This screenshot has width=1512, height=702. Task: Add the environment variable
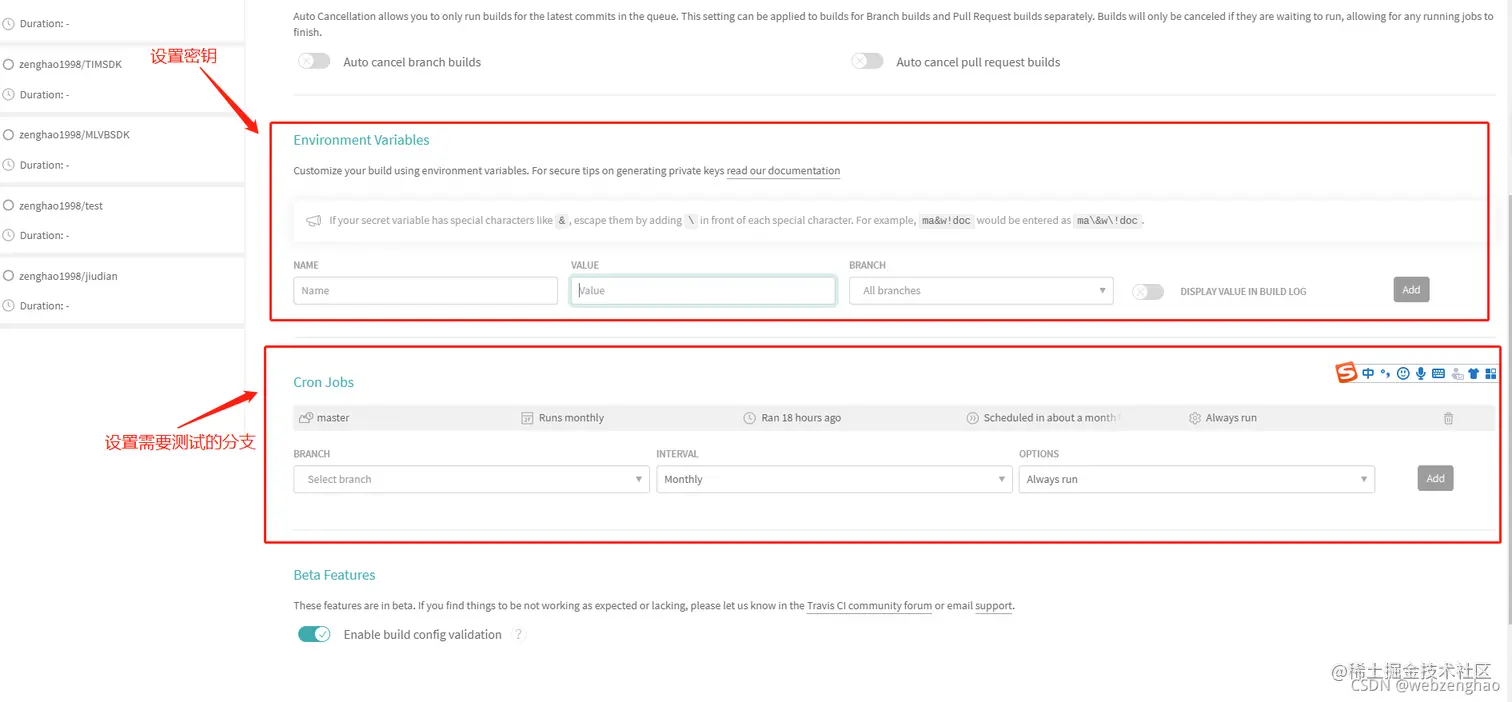pyautogui.click(x=1411, y=290)
